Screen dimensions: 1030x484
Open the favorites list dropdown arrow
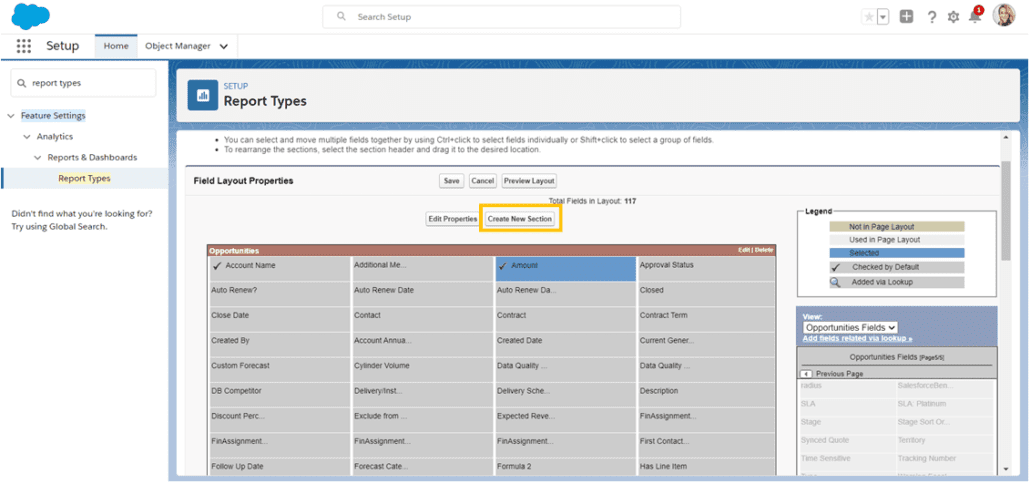[883, 17]
